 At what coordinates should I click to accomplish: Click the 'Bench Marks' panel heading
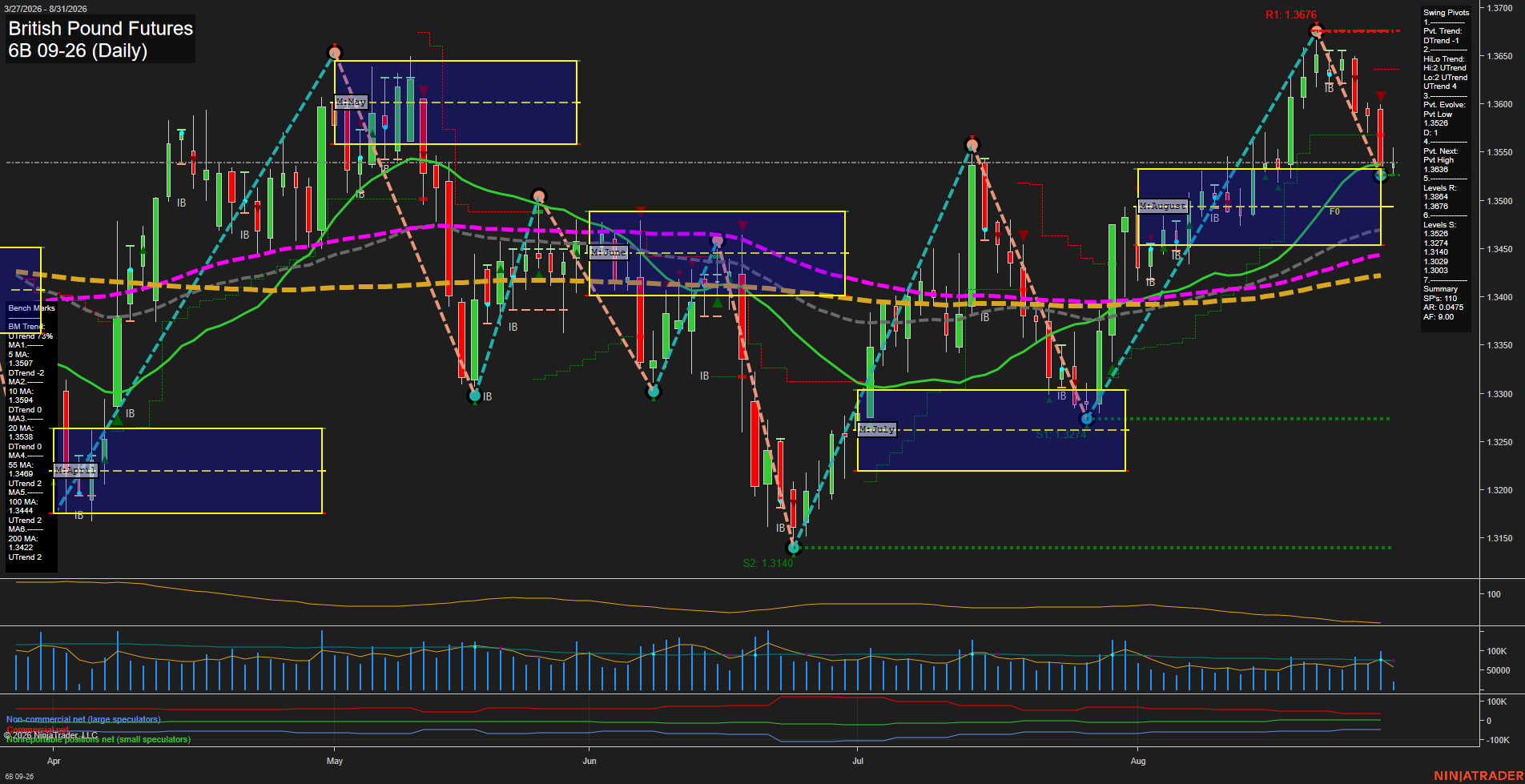[31, 308]
